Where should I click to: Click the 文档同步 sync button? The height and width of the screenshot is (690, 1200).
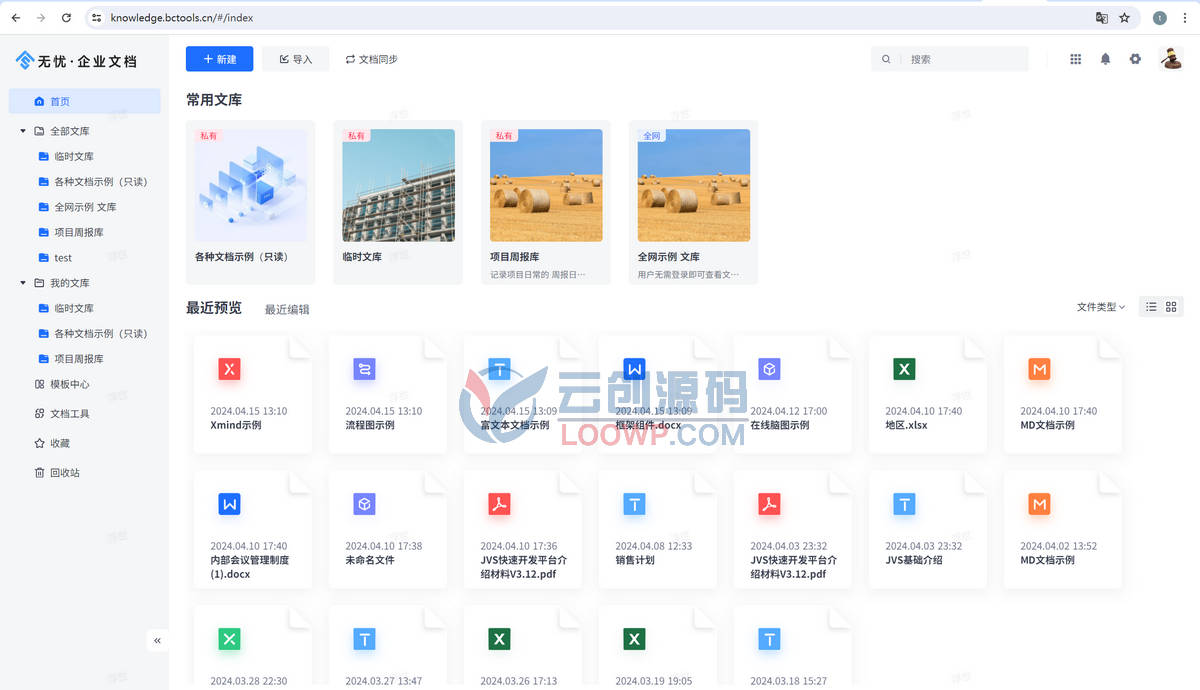[x=371, y=59]
